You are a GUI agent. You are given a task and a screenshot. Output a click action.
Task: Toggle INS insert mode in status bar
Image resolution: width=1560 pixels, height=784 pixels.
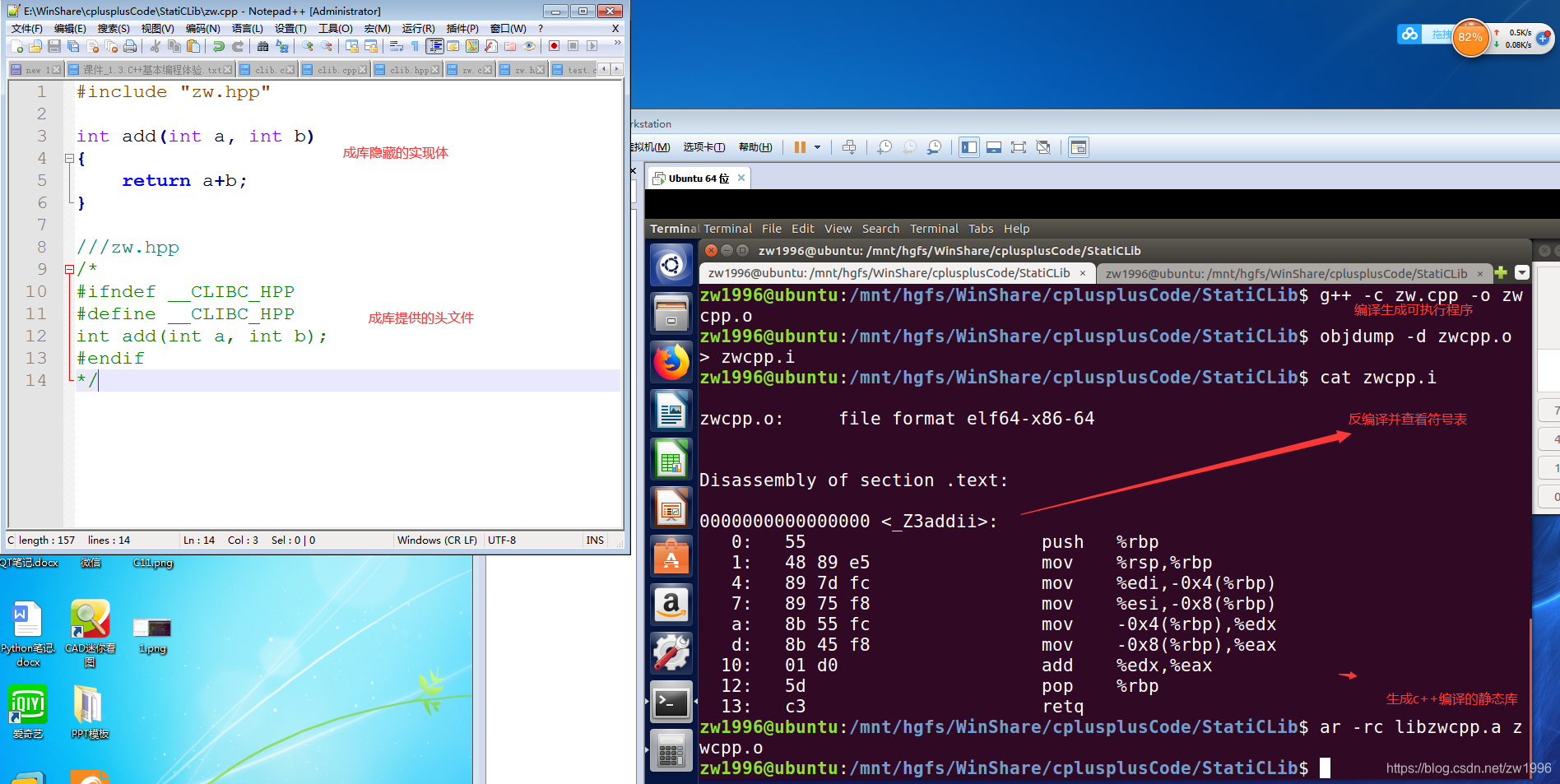point(595,540)
